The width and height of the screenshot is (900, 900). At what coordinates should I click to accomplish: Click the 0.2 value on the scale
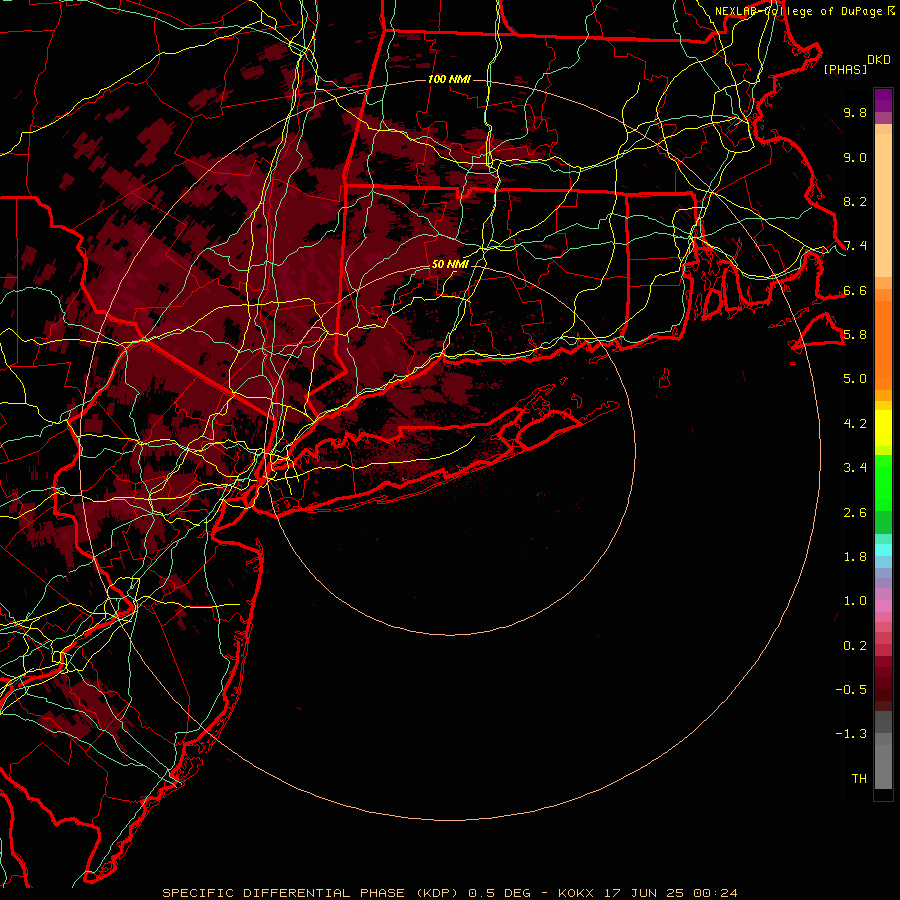(x=855, y=646)
